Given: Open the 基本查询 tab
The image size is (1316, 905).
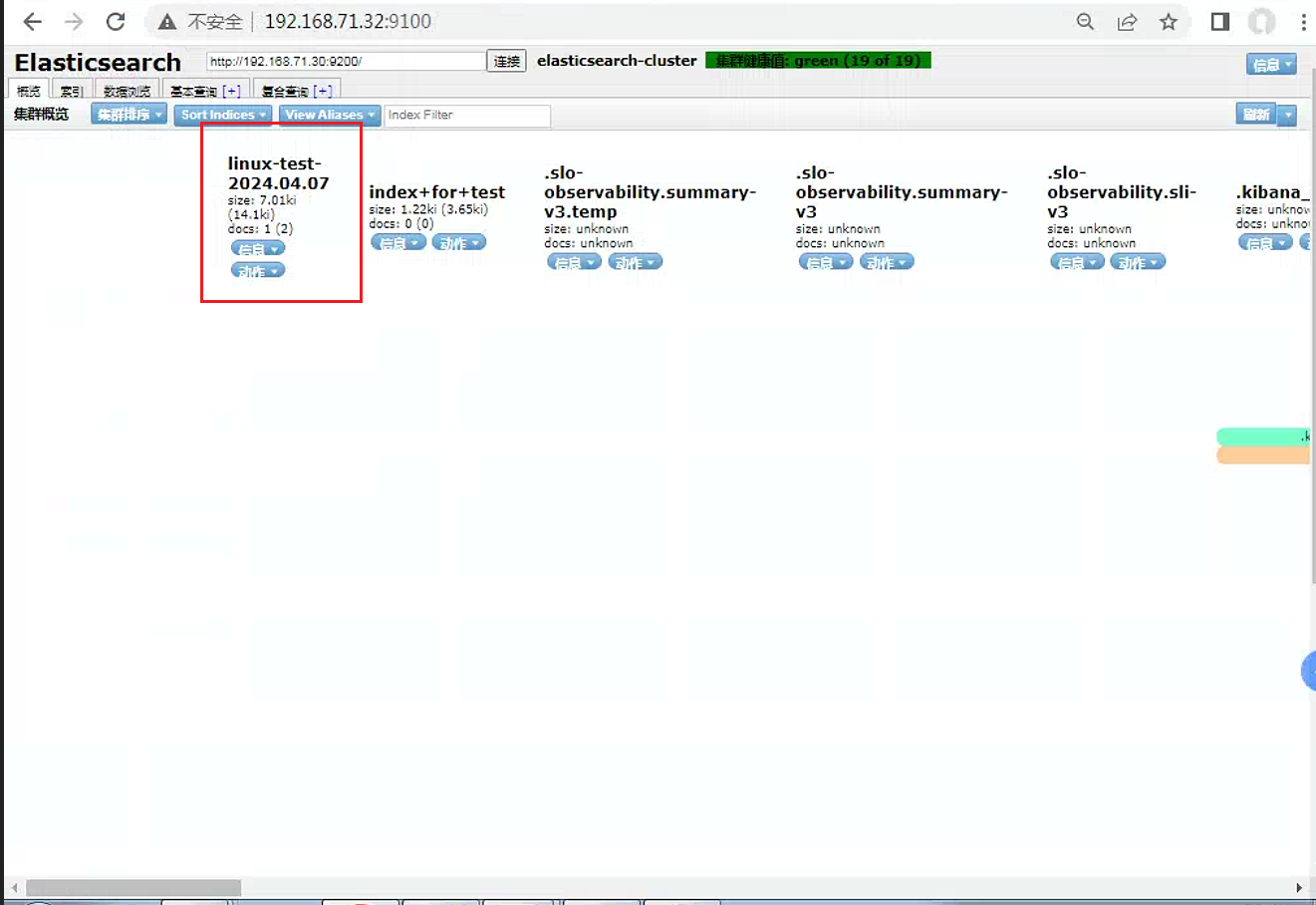Looking at the screenshot, I should coord(193,91).
